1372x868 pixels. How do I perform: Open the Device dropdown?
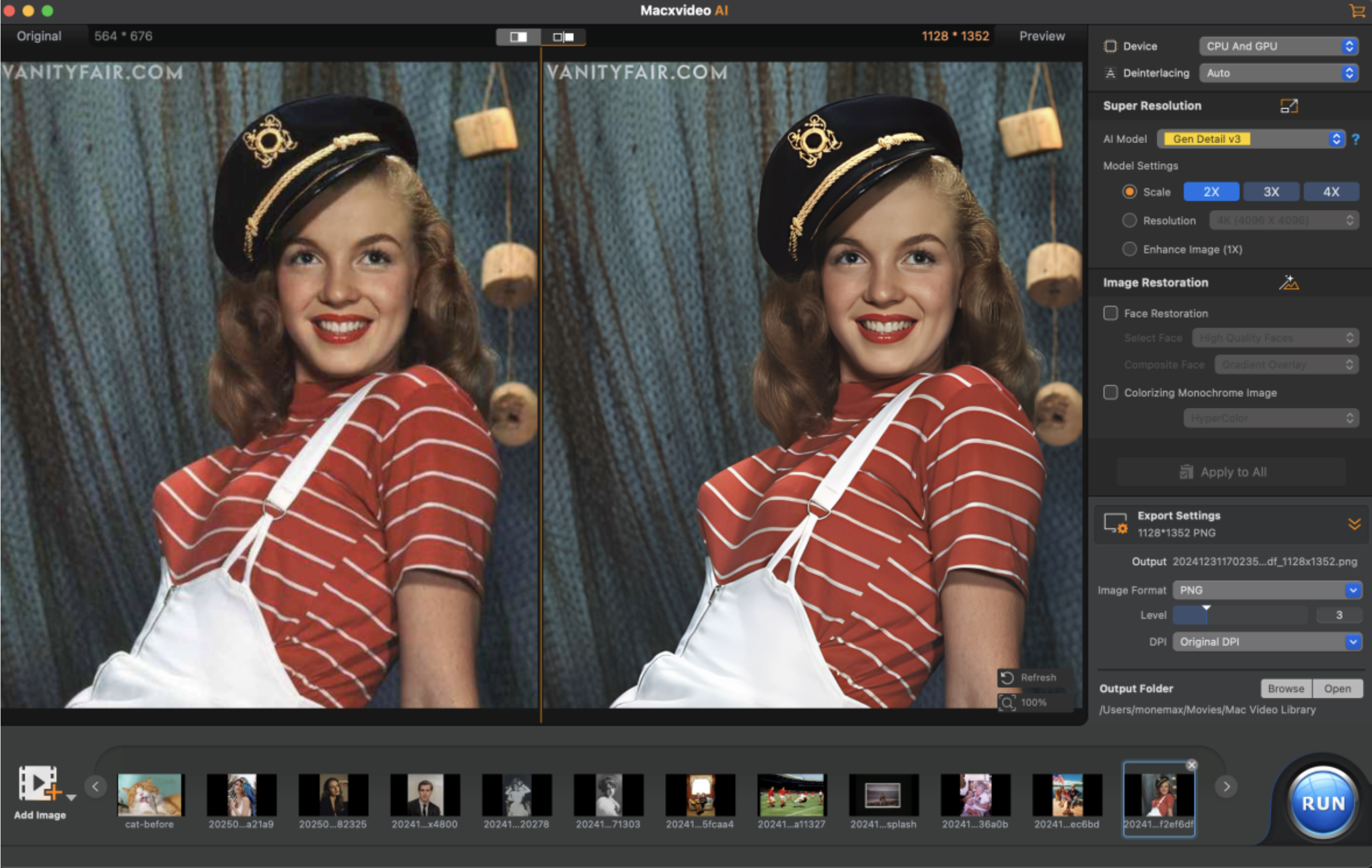(1278, 46)
